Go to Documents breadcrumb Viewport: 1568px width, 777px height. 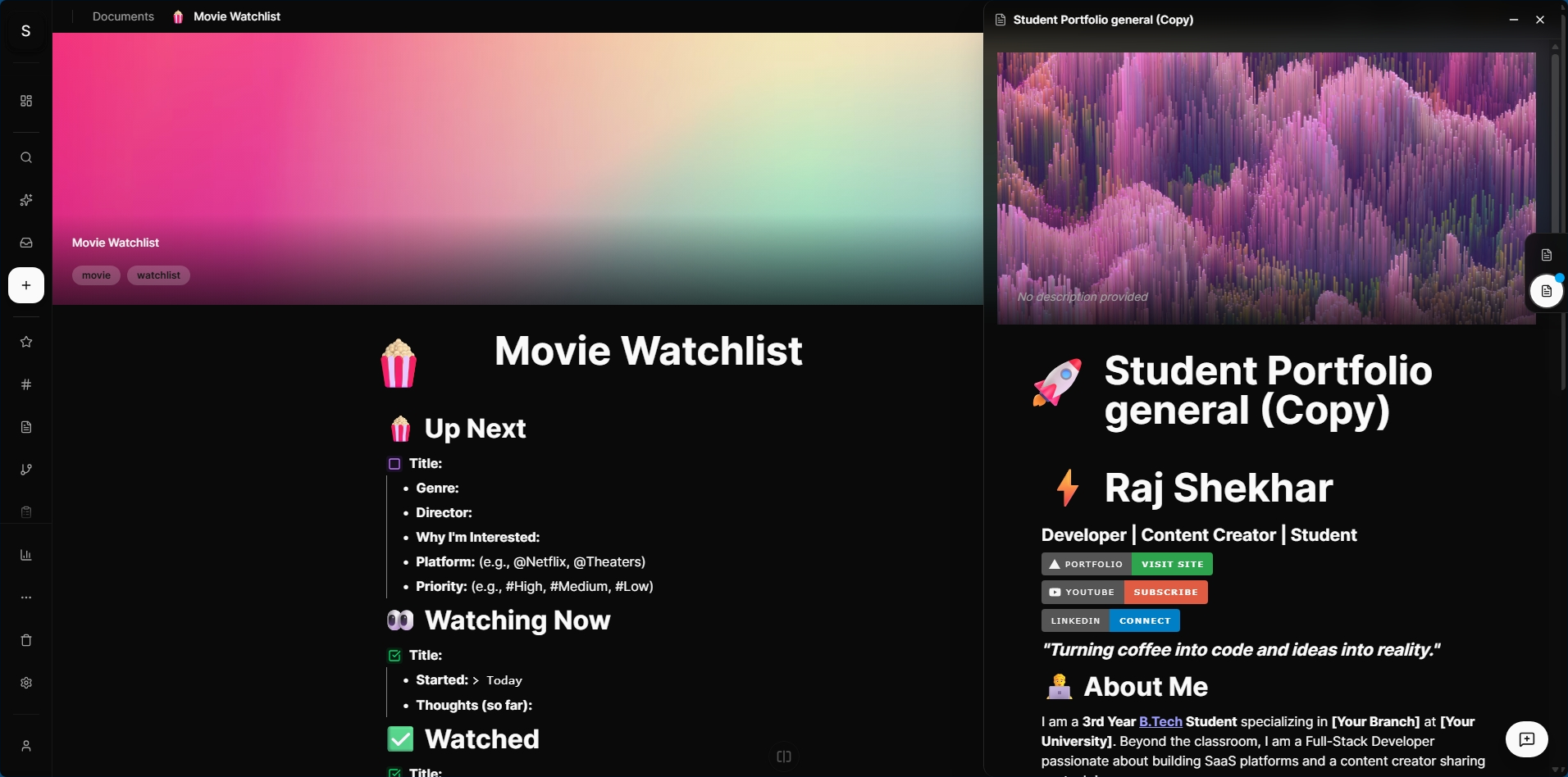click(123, 16)
